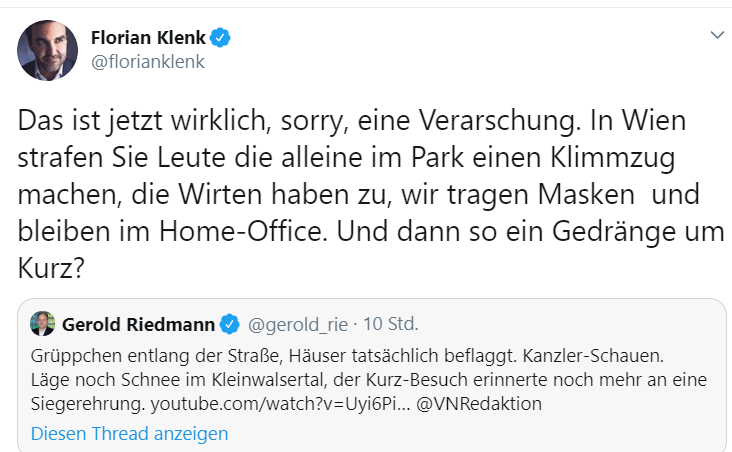Click Siegerehrung in the quoted tweet

pyautogui.click(x=88, y=404)
